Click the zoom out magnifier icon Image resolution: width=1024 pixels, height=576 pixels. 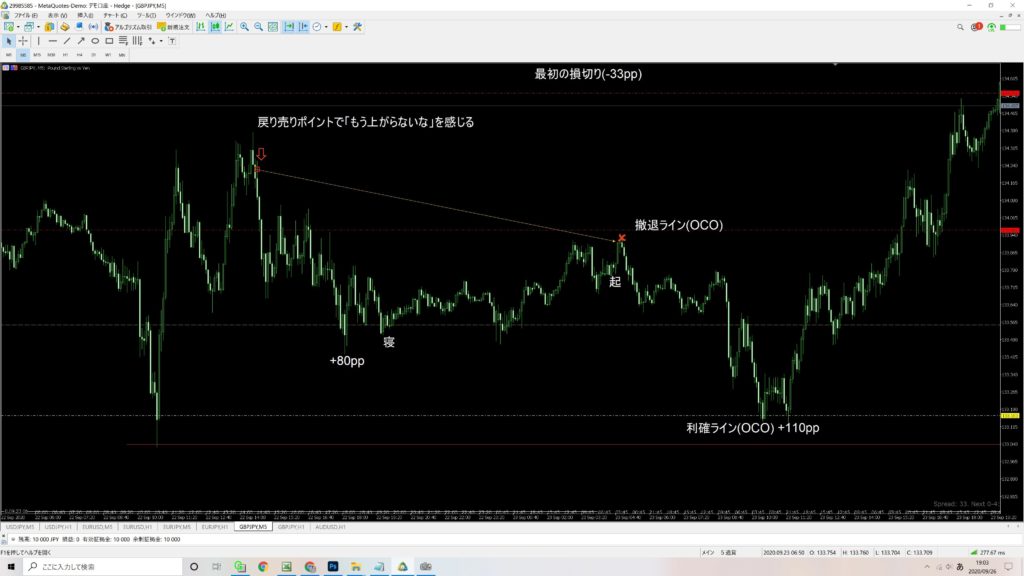(259, 27)
